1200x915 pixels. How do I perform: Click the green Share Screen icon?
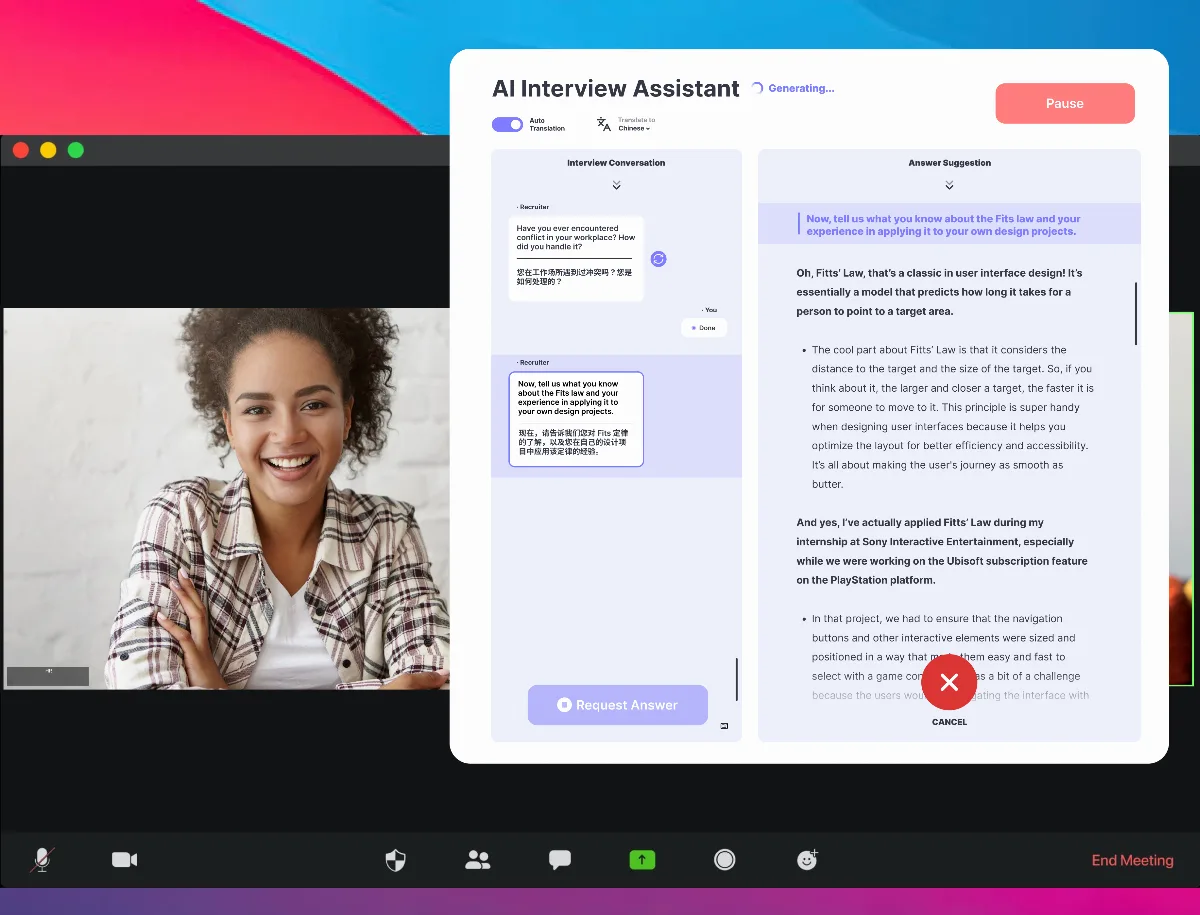(642, 860)
